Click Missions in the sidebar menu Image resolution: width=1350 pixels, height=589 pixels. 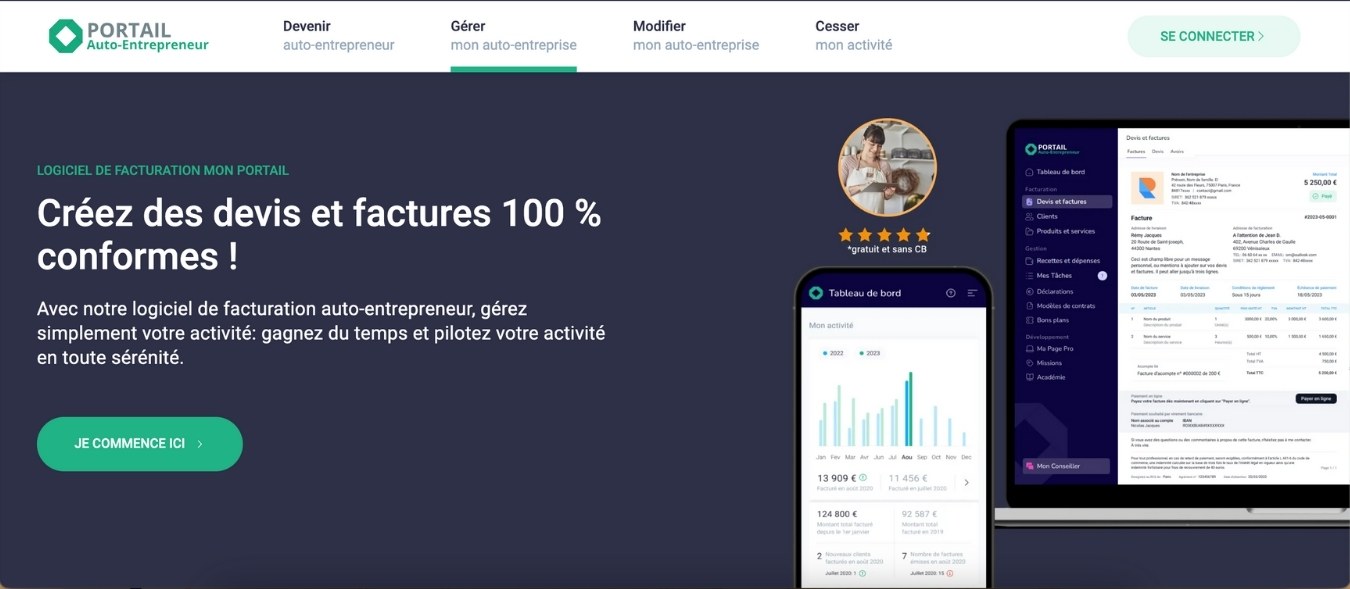point(1049,363)
